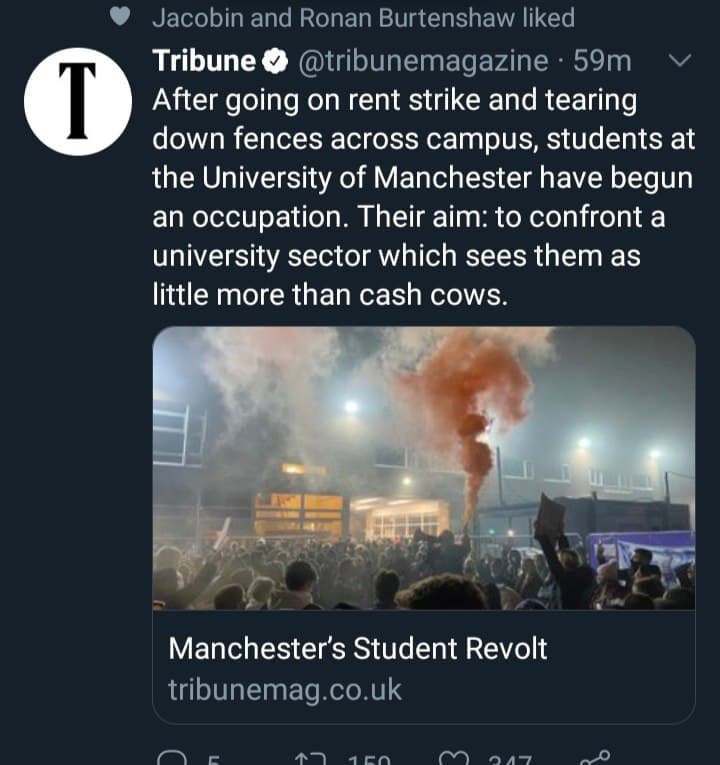
Task: Retweet using the retweet arrows icon
Action: click(312, 759)
